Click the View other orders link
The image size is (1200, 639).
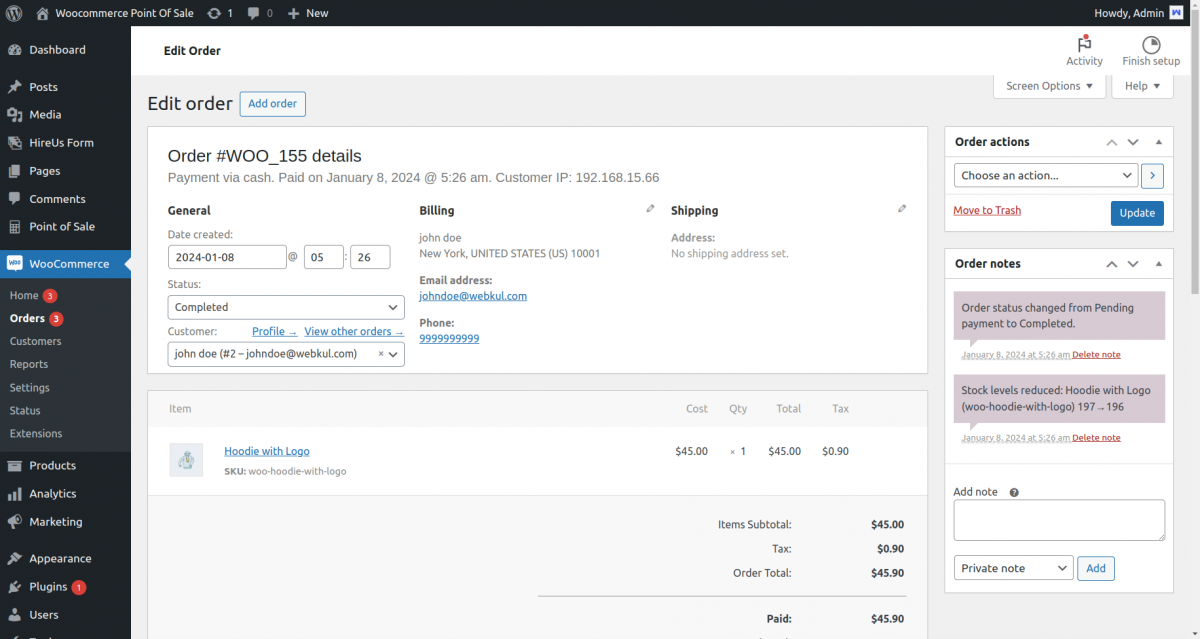354,332
